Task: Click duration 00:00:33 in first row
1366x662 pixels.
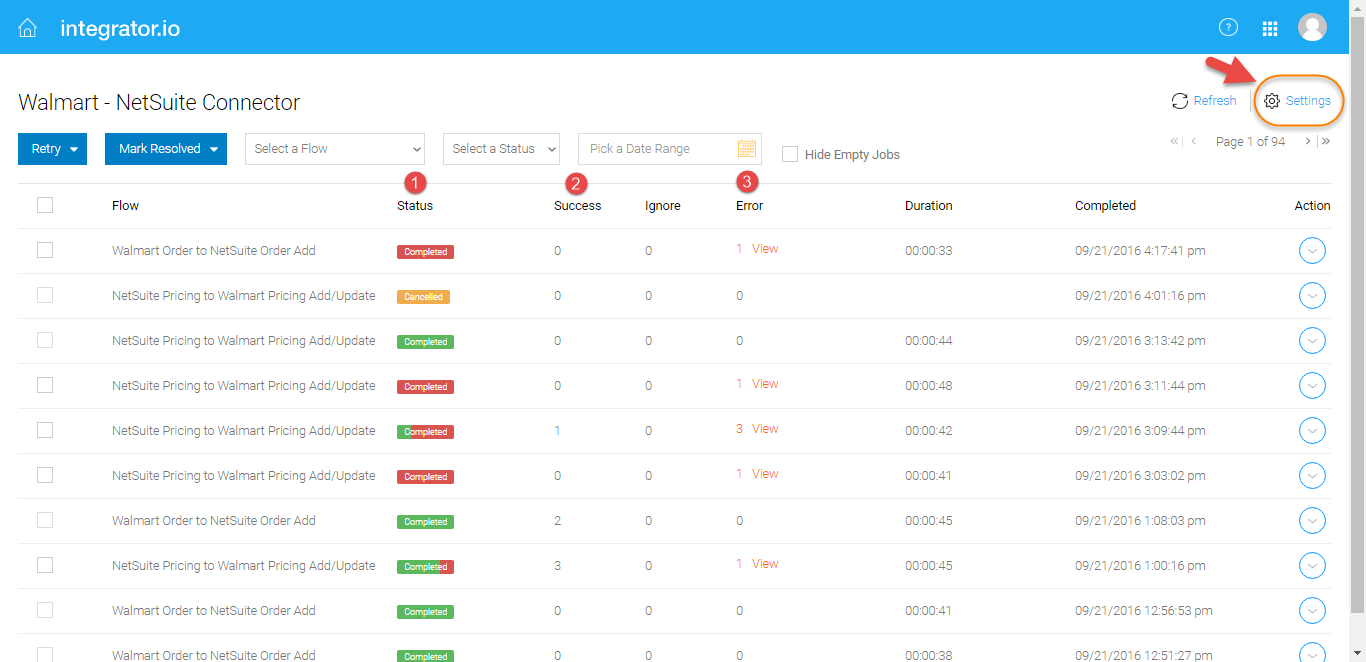Action: 929,251
